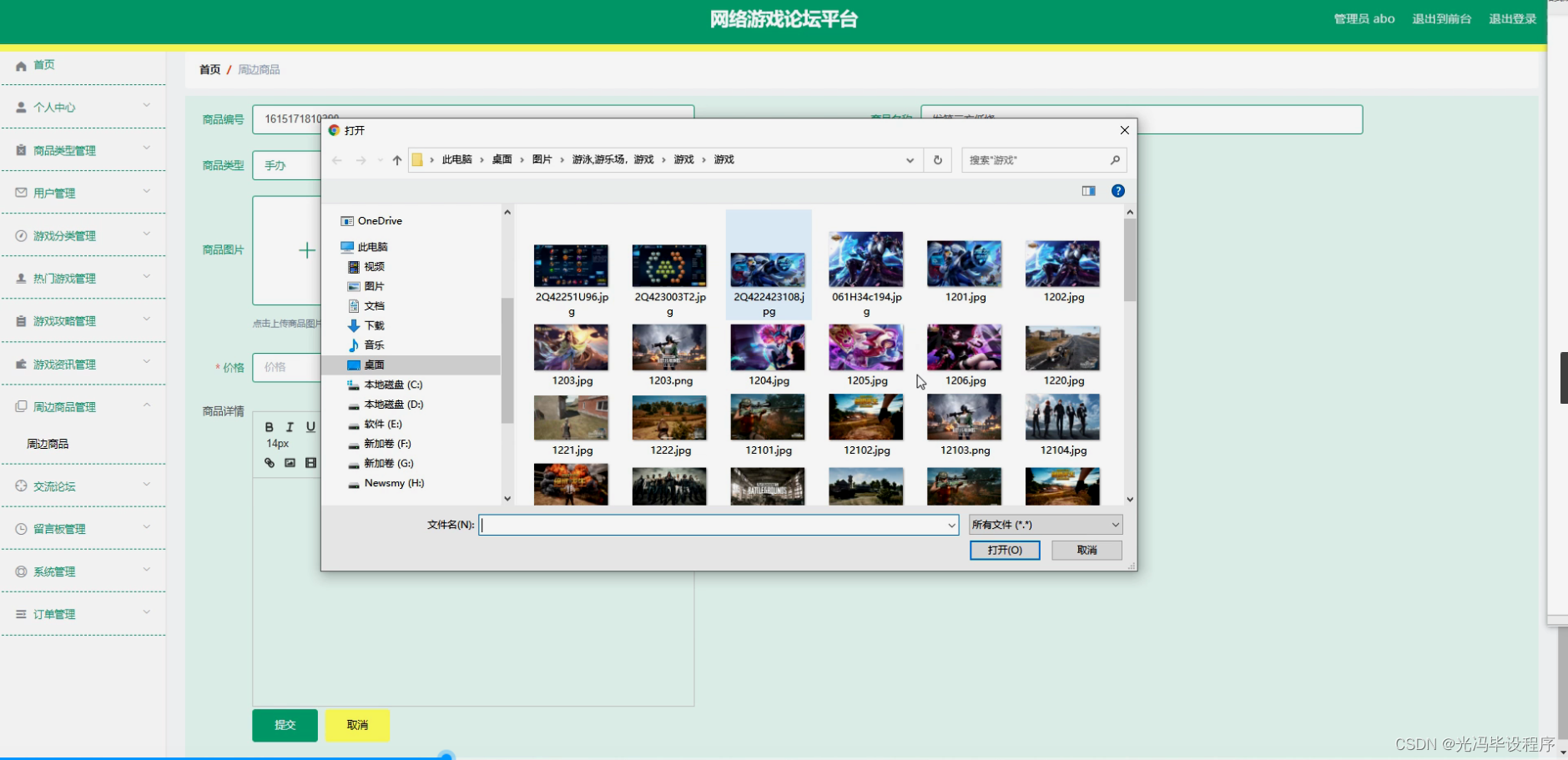Expand 订单管理 sidebar menu
The height and width of the screenshot is (760, 1568).
coord(83,614)
